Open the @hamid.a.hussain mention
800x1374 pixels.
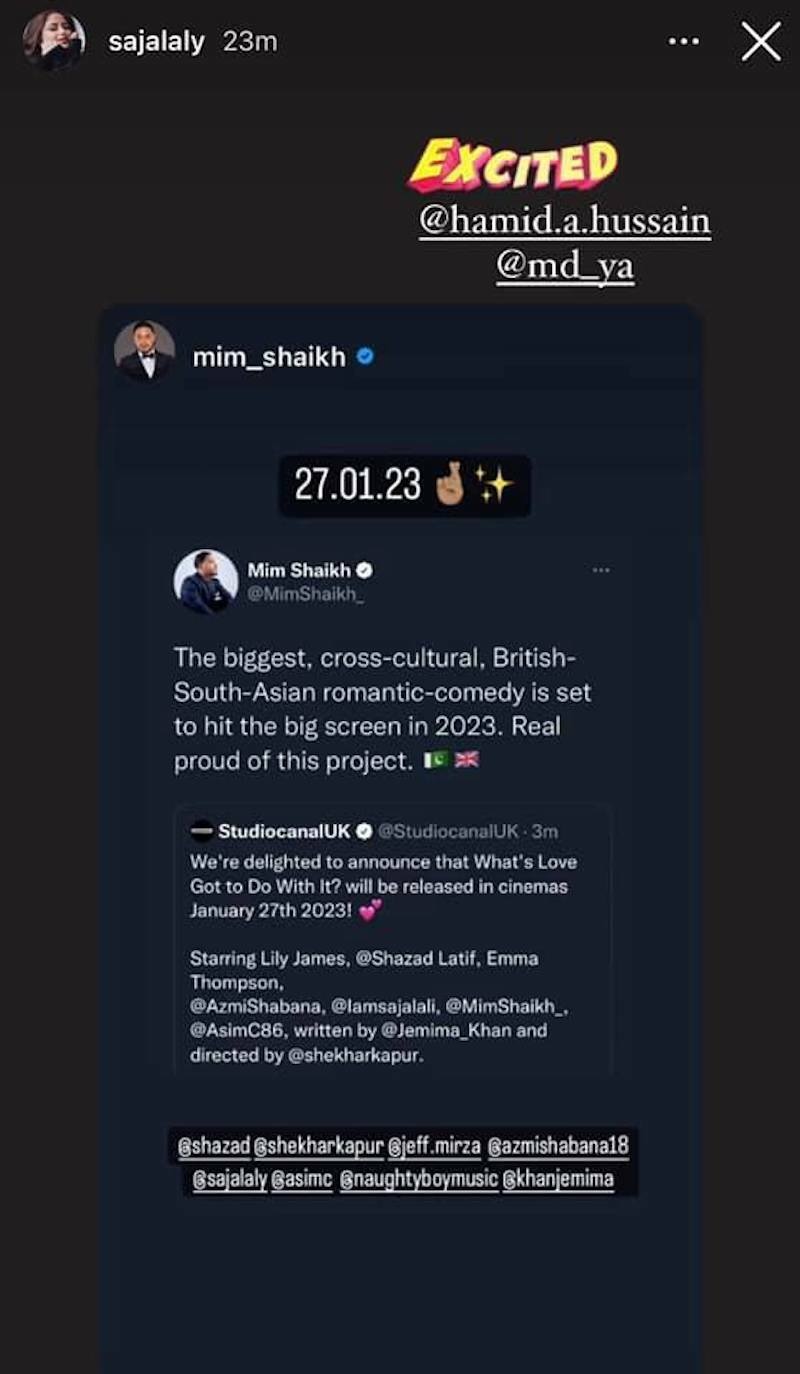pos(565,221)
